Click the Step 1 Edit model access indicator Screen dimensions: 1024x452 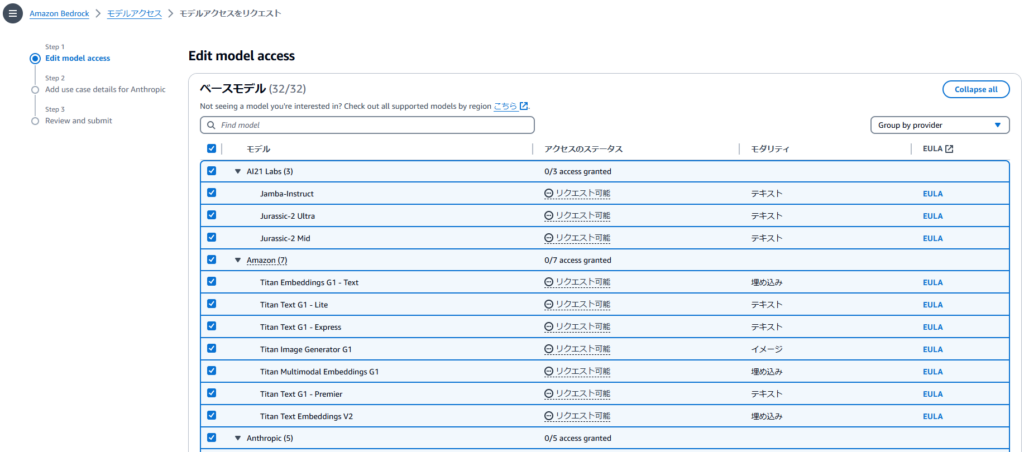pos(35,58)
